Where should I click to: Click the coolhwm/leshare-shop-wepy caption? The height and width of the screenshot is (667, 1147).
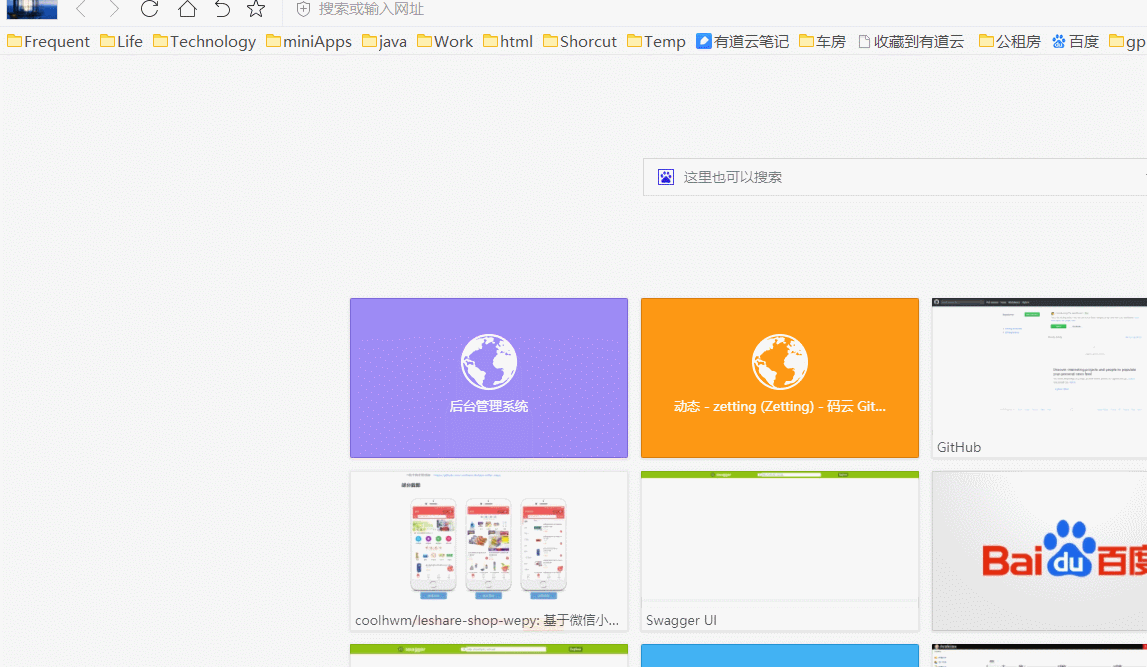[x=486, y=620]
